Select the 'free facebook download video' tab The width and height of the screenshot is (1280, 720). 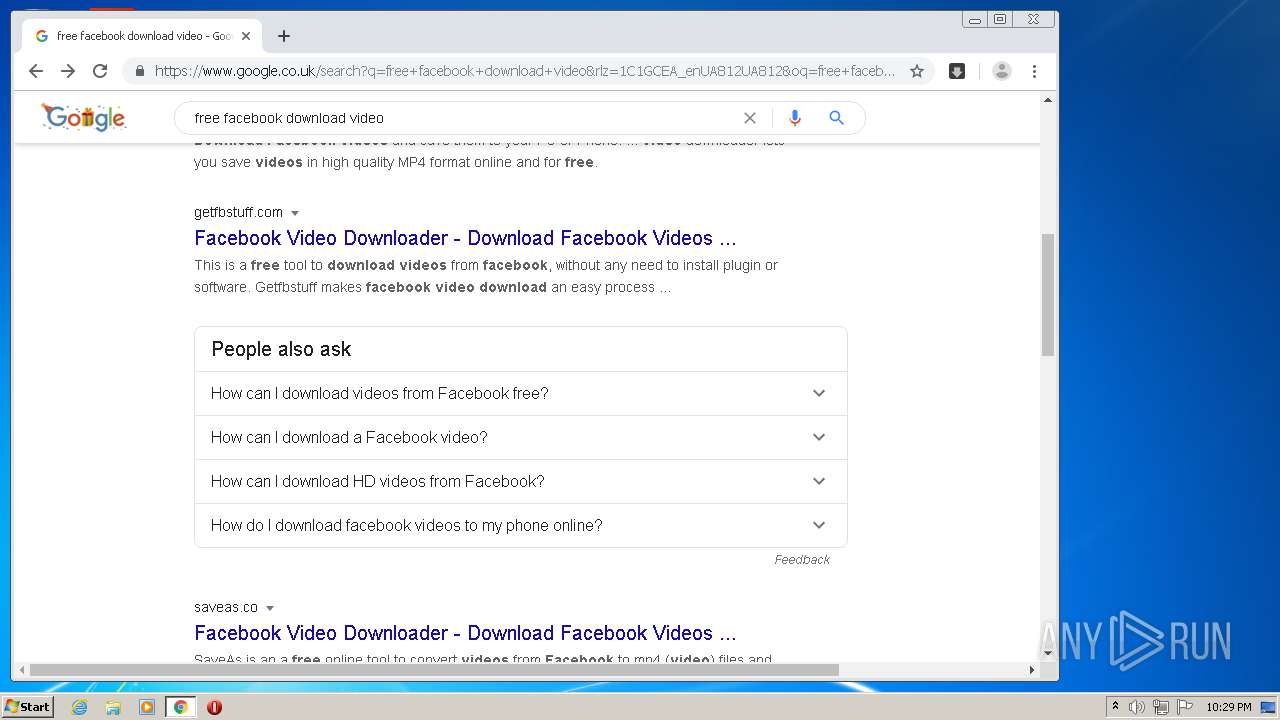pyautogui.click(x=144, y=36)
